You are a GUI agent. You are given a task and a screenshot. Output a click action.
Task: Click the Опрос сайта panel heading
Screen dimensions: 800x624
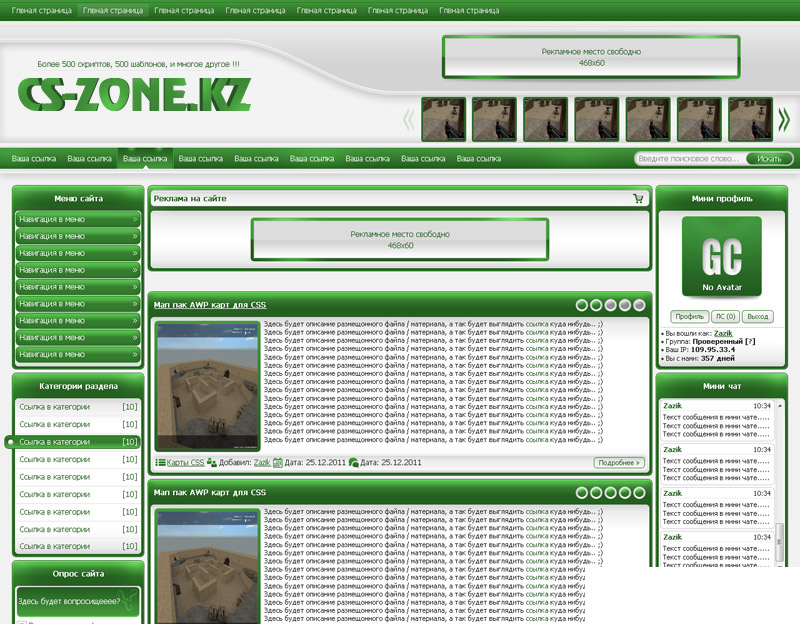[x=78, y=573]
